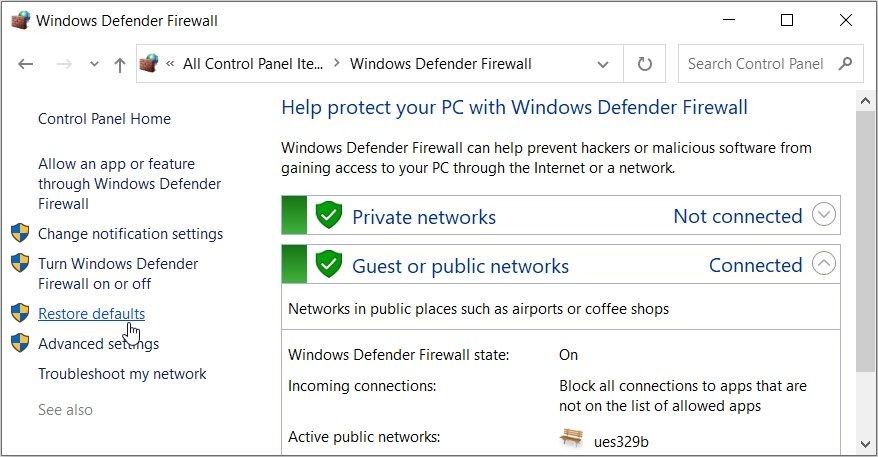Click the firewall icon in address bar
878x457 pixels.
coord(149,63)
